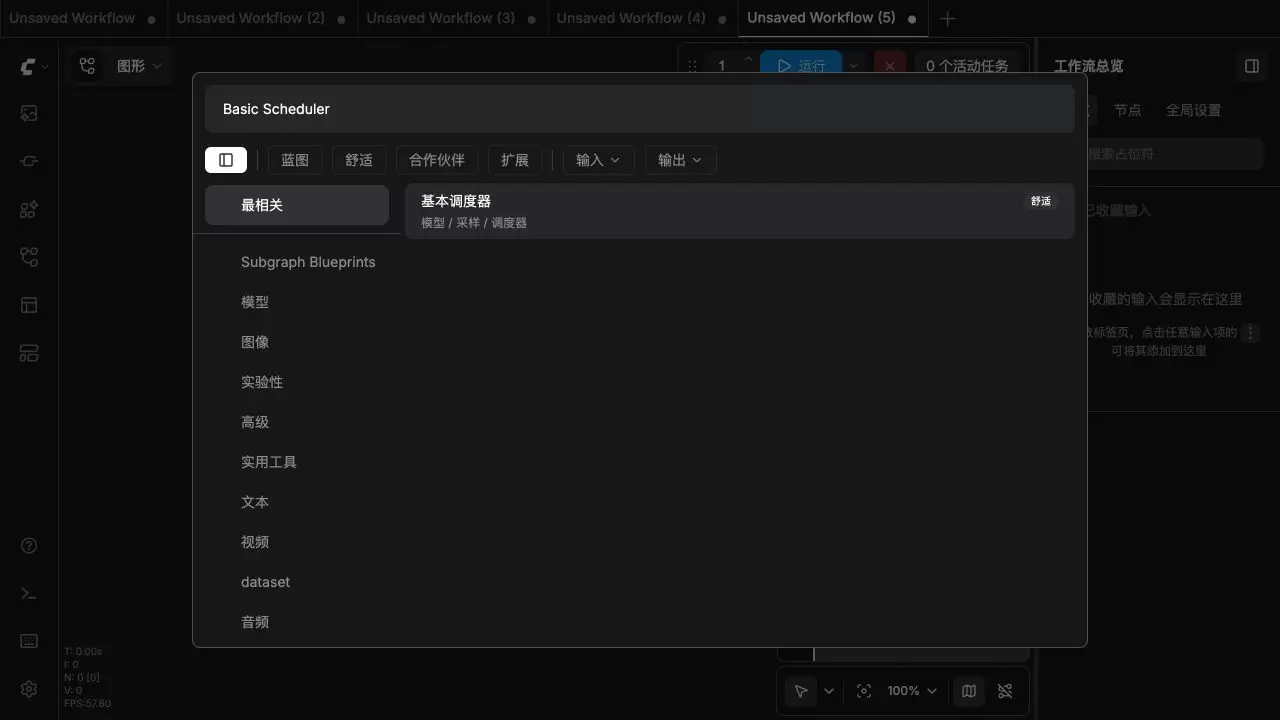
Task: Open the ComfyUI logo menu
Action: tap(33, 66)
